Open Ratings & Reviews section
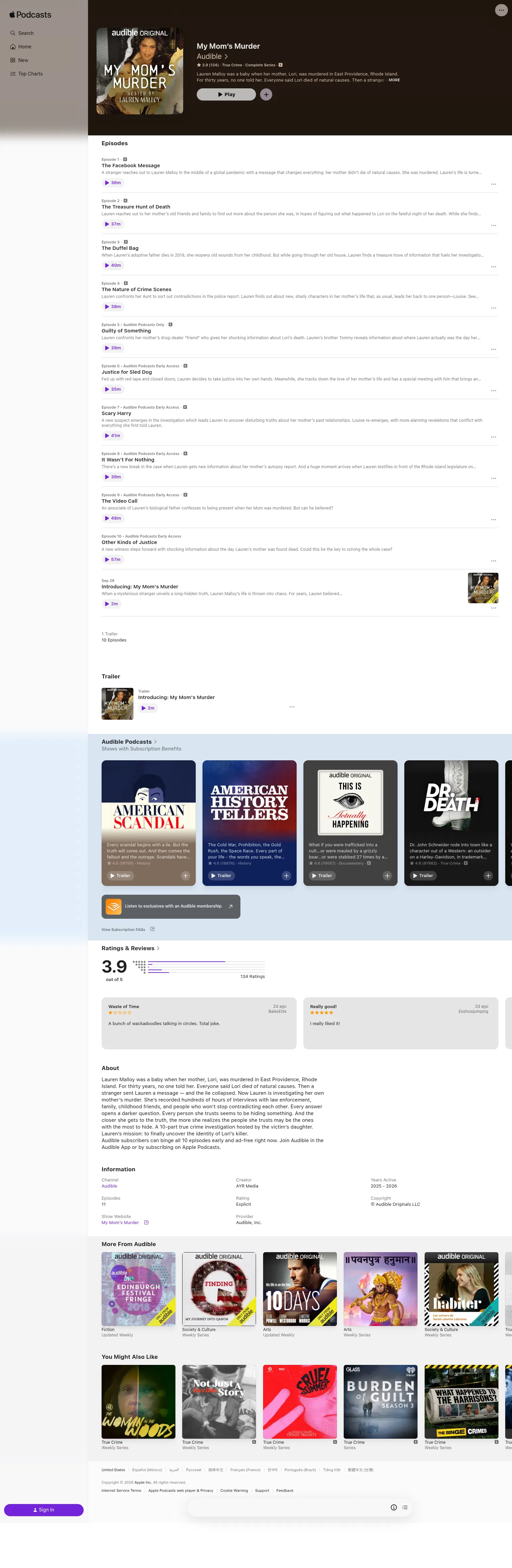 (x=130, y=948)
